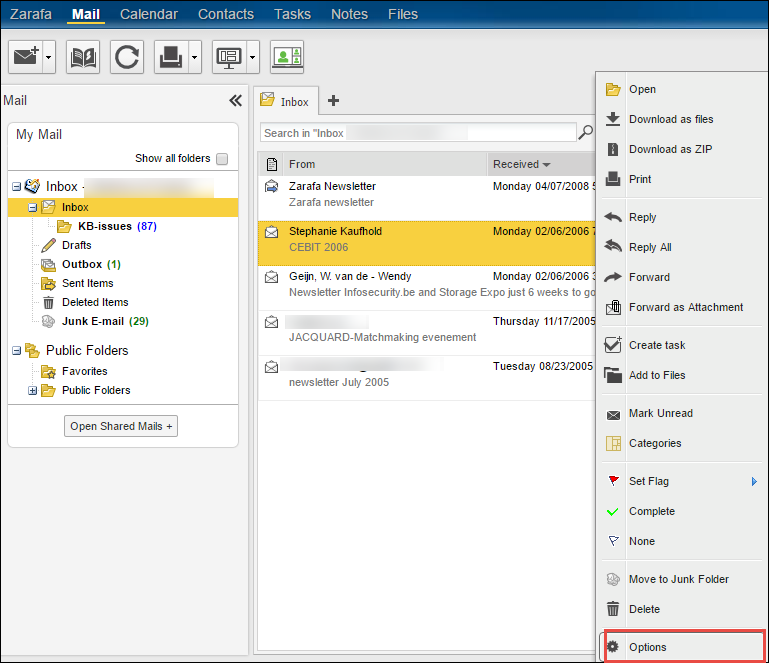Click the magnifier search icon

point(586,132)
